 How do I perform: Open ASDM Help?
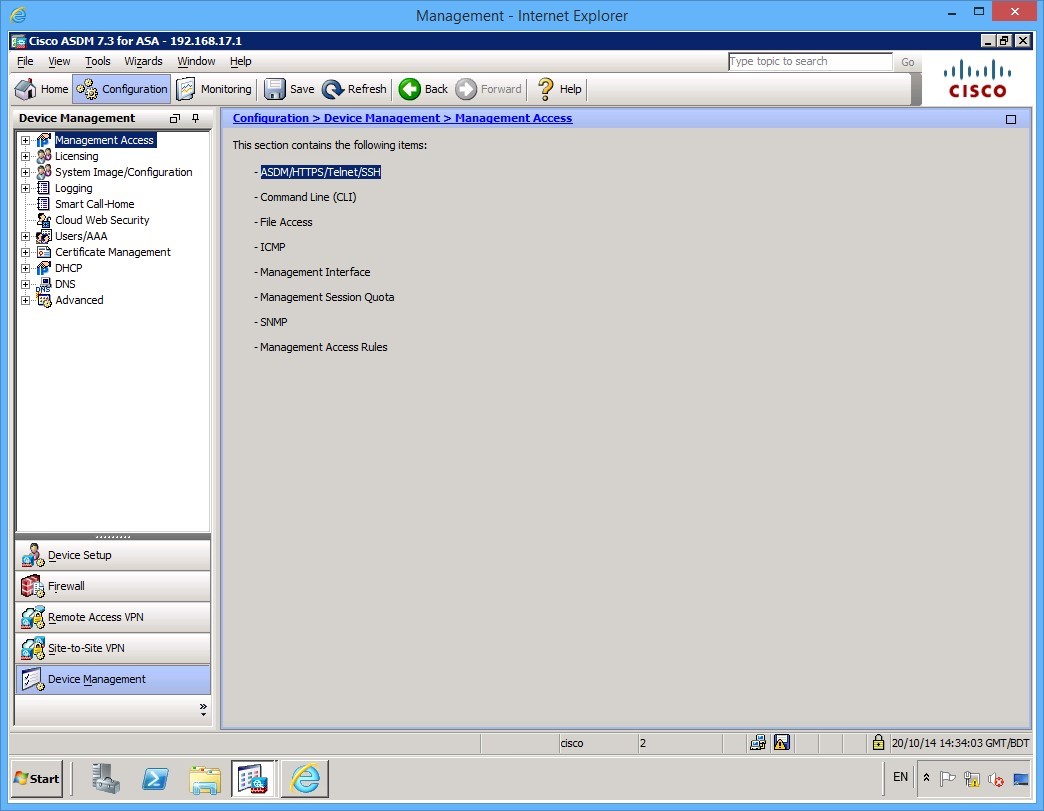click(x=558, y=89)
